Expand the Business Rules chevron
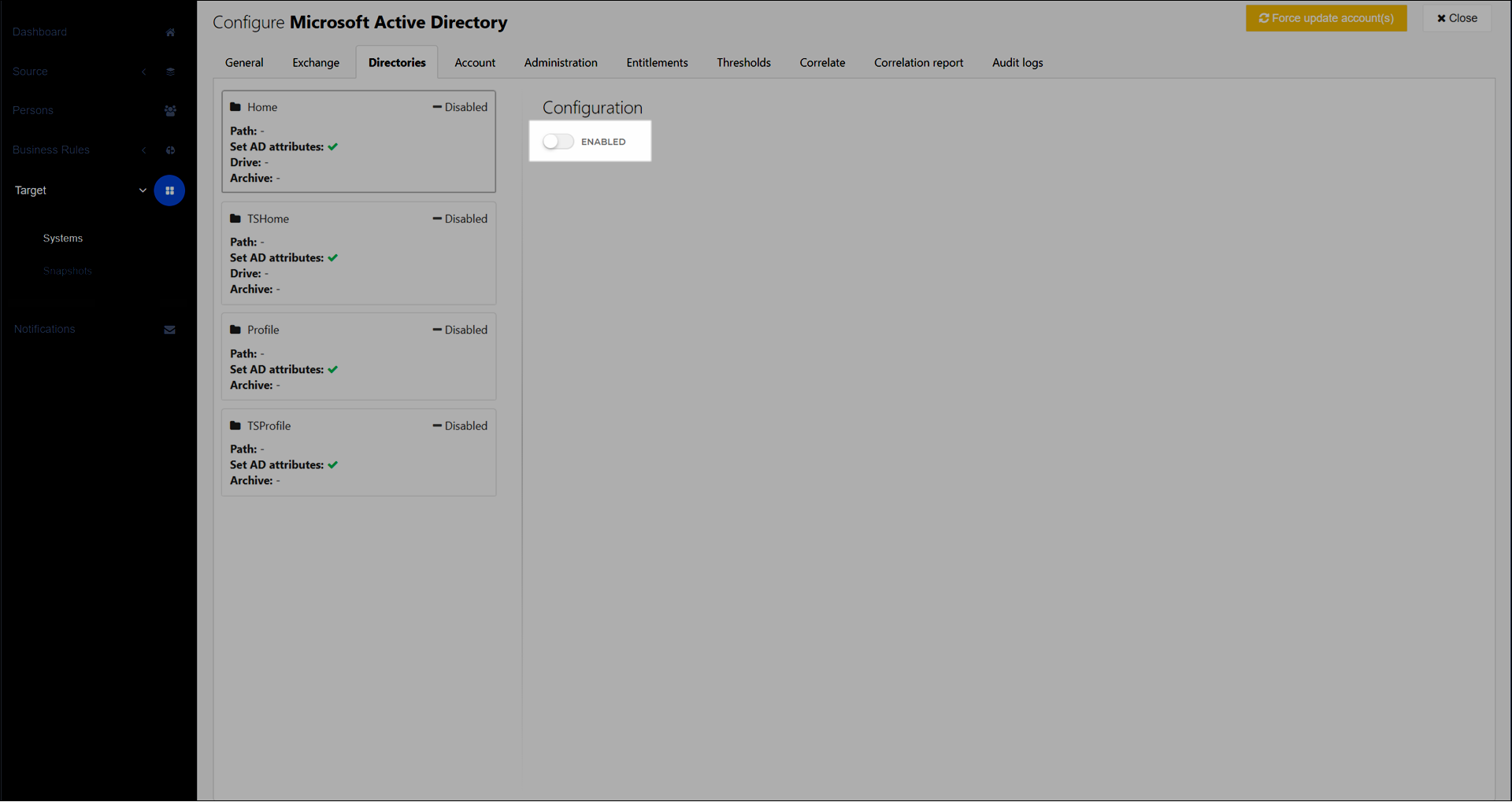Image resolution: width=1512 pixels, height=802 pixels. click(x=144, y=150)
